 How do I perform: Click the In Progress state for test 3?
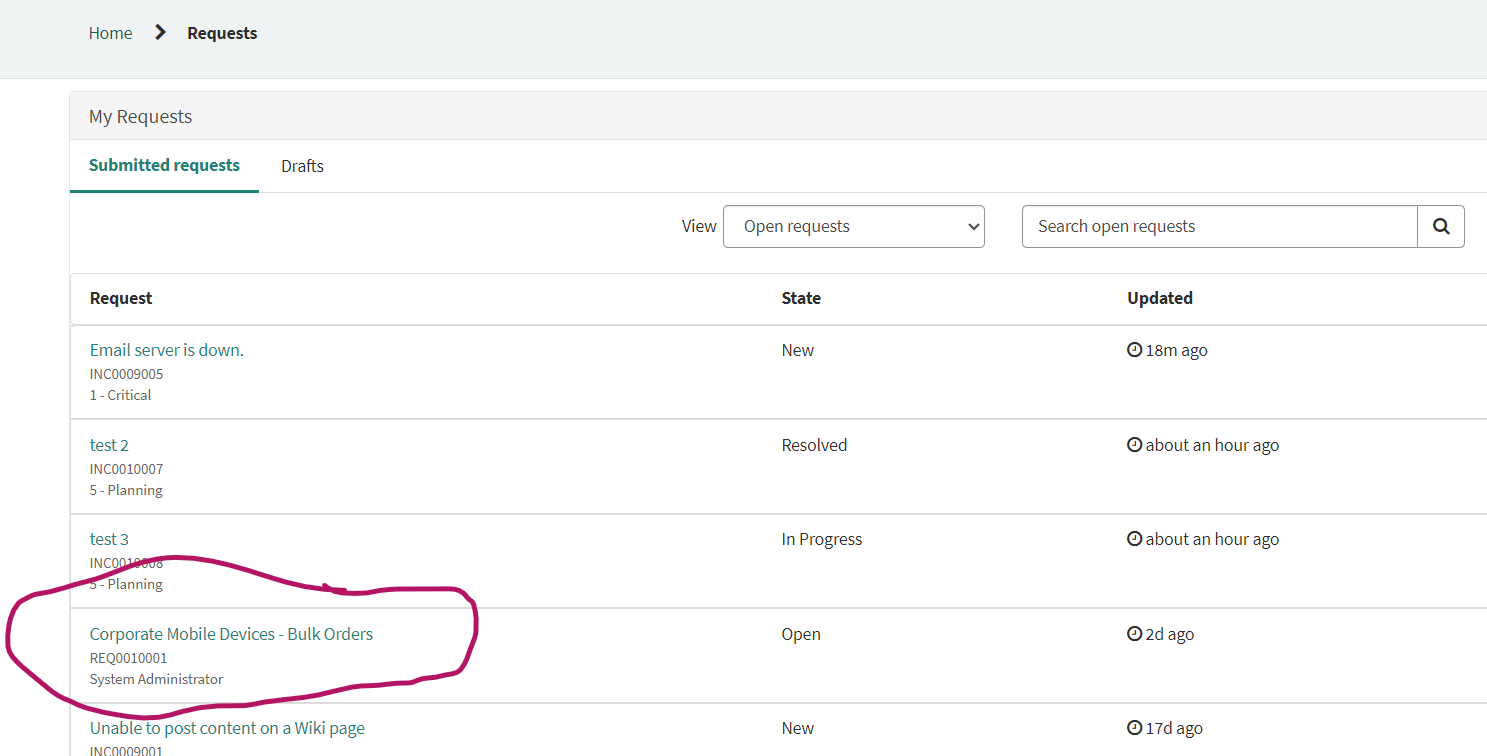point(822,539)
